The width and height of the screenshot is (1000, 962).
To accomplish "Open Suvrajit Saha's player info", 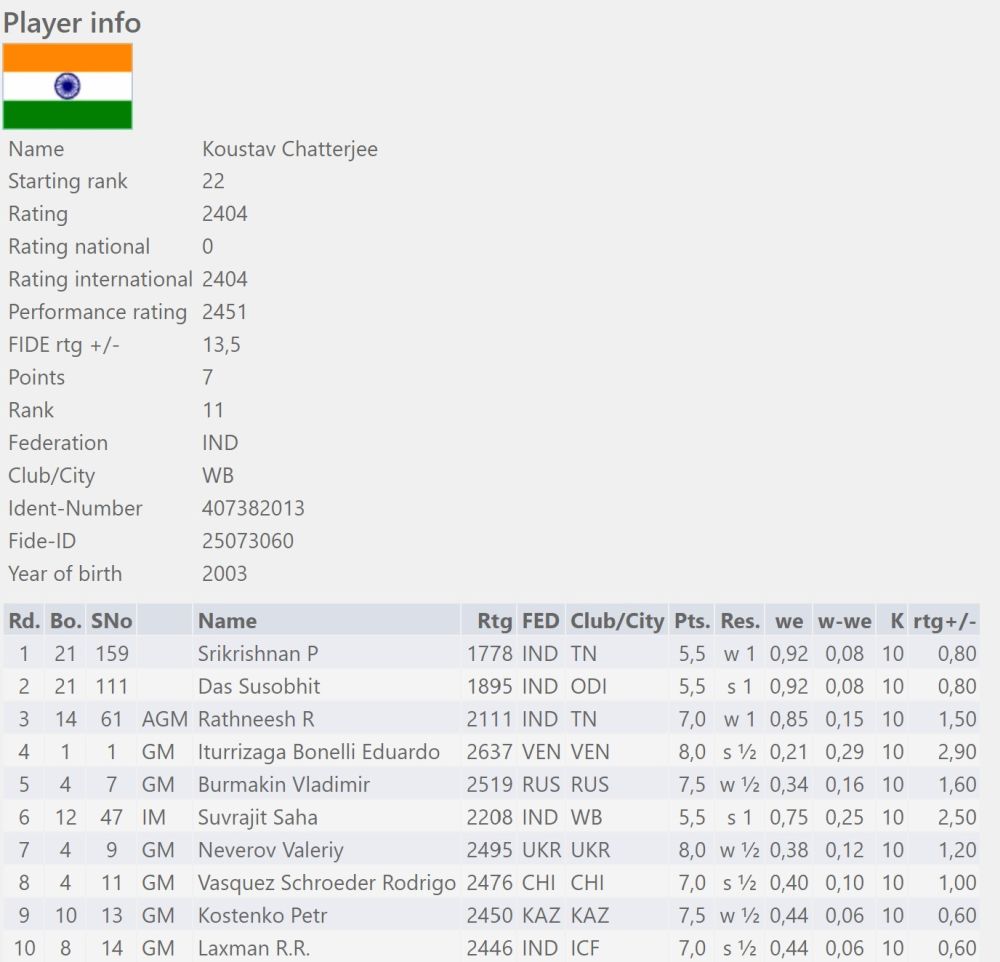I will pyautogui.click(x=257, y=817).
